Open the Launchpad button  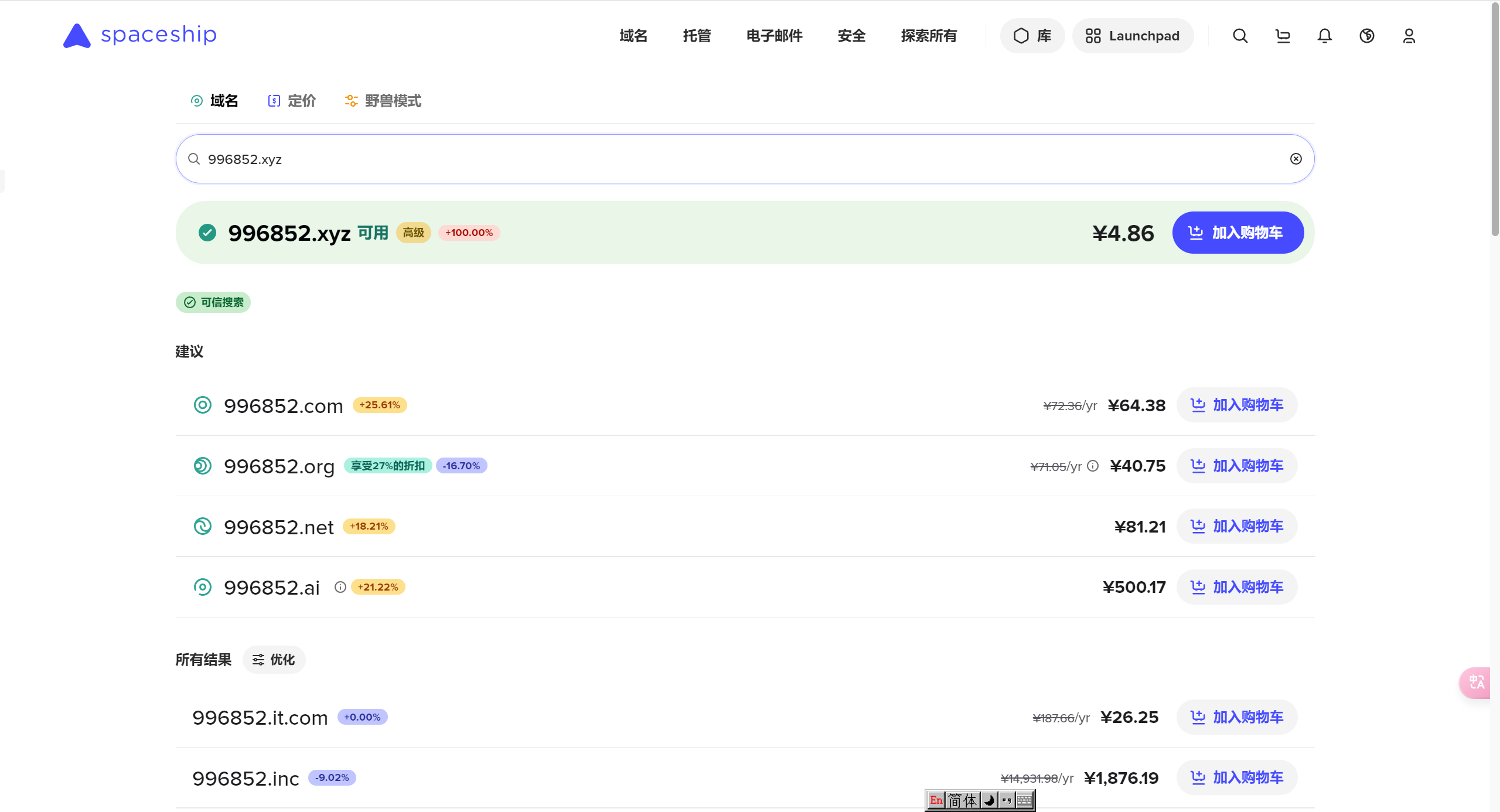pyautogui.click(x=1133, y=36)
